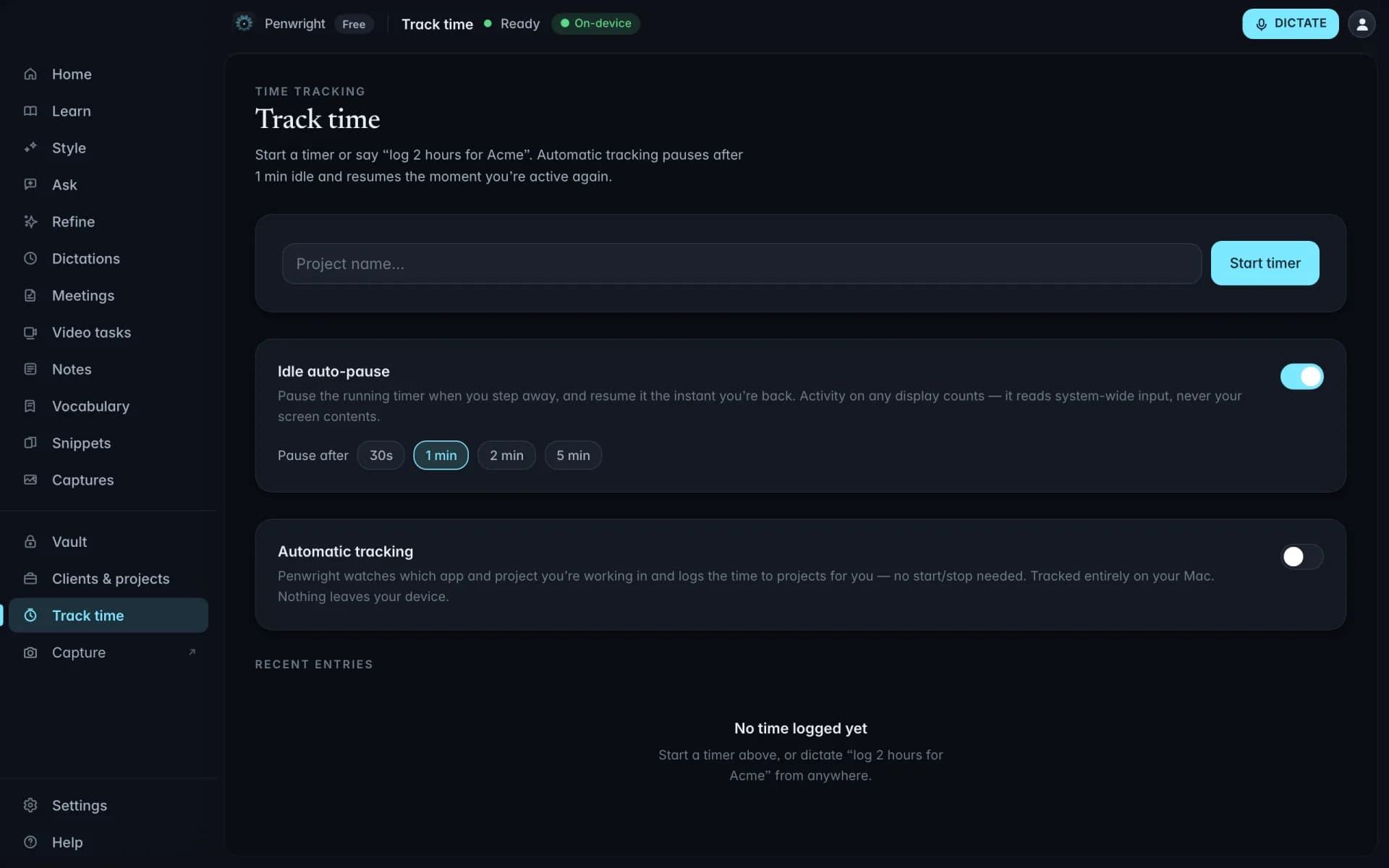Go to the Vault section
Image resolution: width=1389 pixels, height=868 pixels.
[x=109, y=541]
